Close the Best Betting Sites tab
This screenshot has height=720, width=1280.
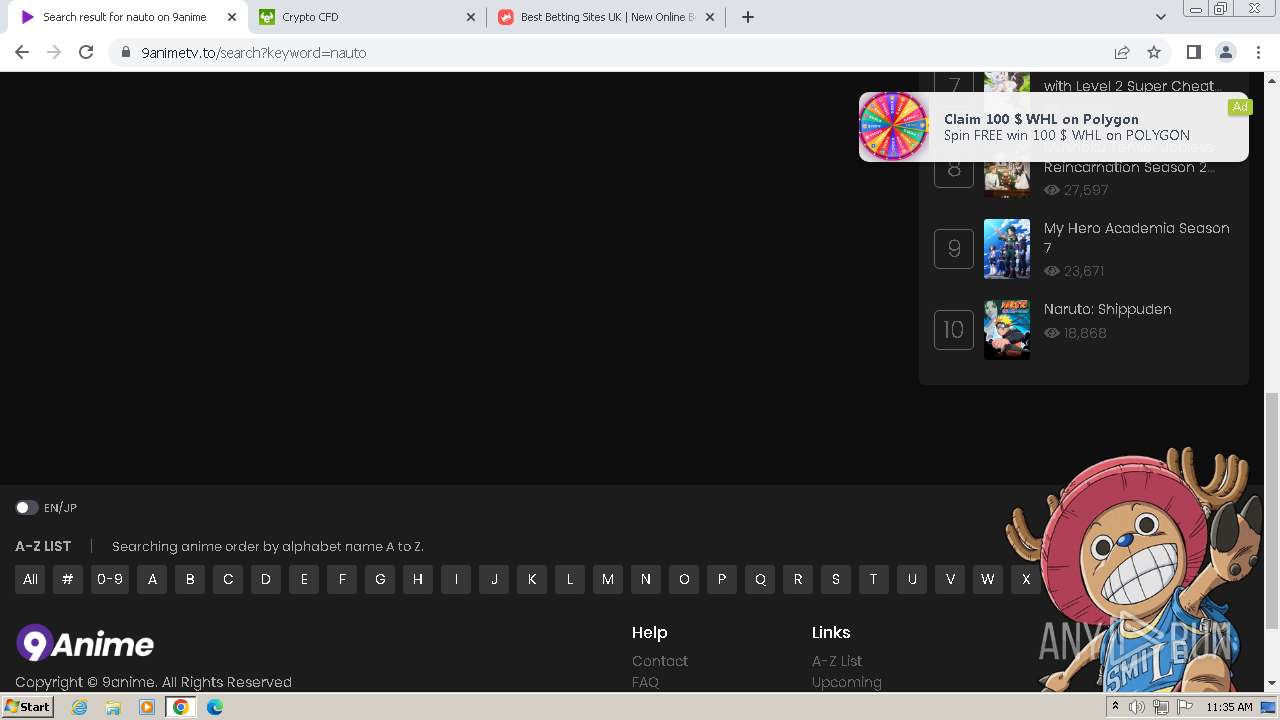pyautogui.click(x=710, y=17)
